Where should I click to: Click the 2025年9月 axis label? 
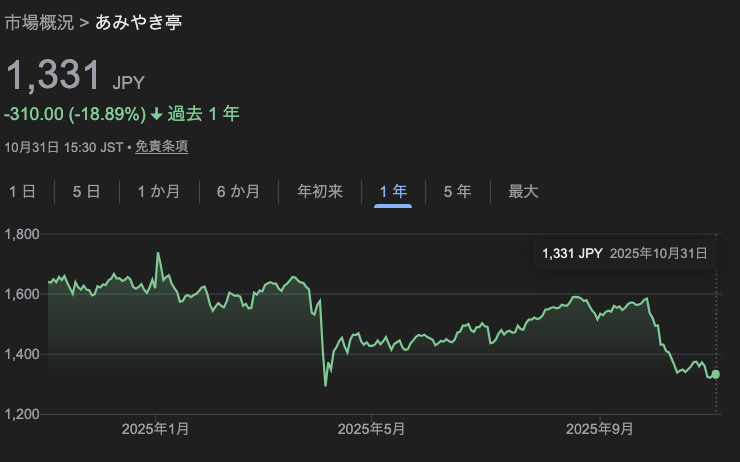point(599,429)
